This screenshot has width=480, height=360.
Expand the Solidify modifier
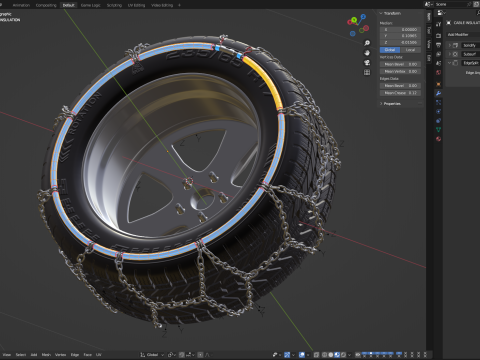click(450, 45)
